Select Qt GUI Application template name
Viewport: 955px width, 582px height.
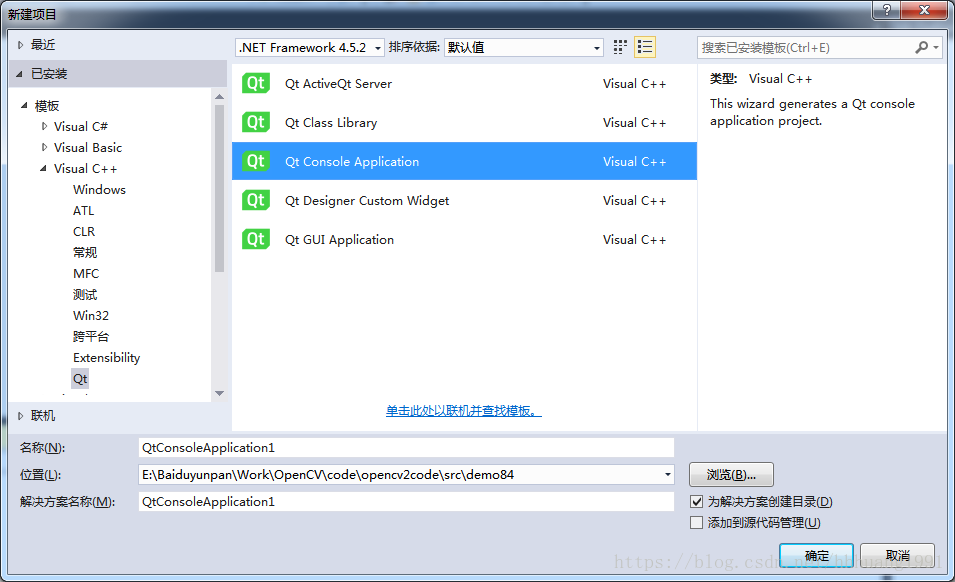(x=339, y=239)
